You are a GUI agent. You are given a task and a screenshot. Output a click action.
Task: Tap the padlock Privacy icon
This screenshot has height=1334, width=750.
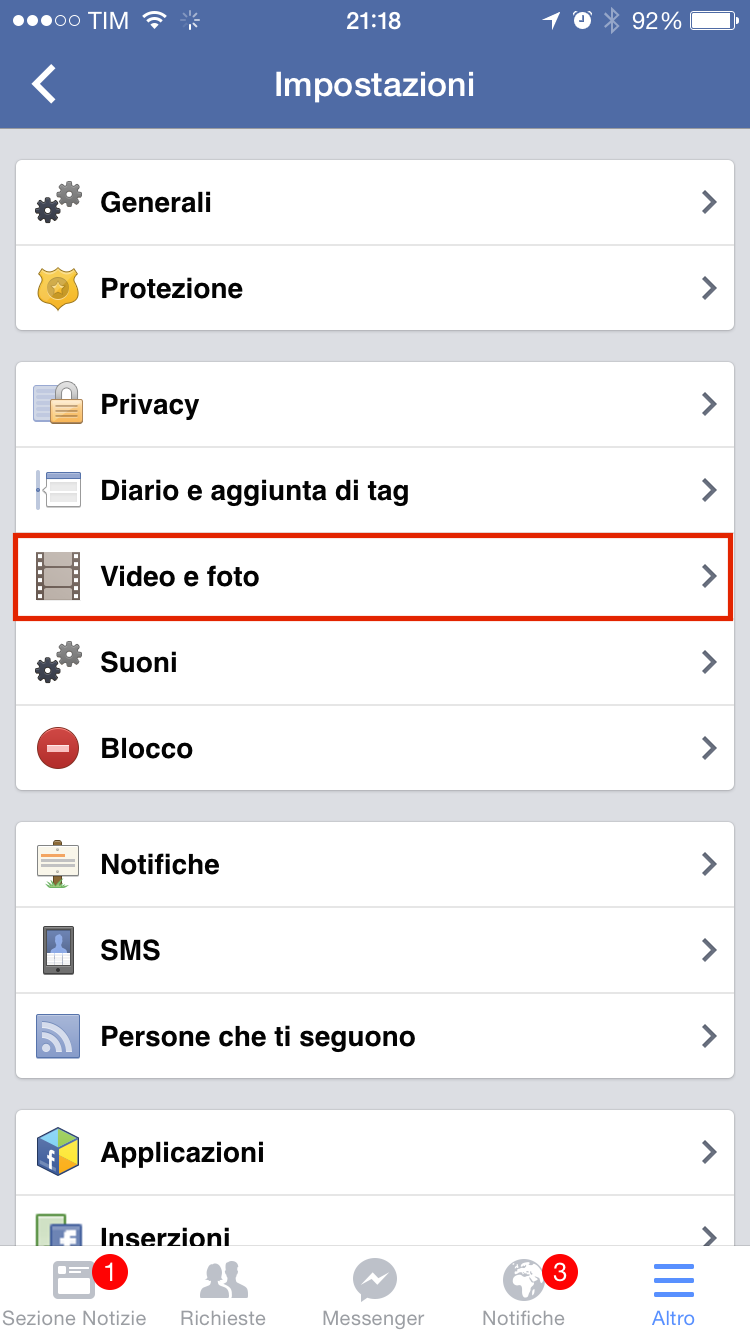coord(58,404)
